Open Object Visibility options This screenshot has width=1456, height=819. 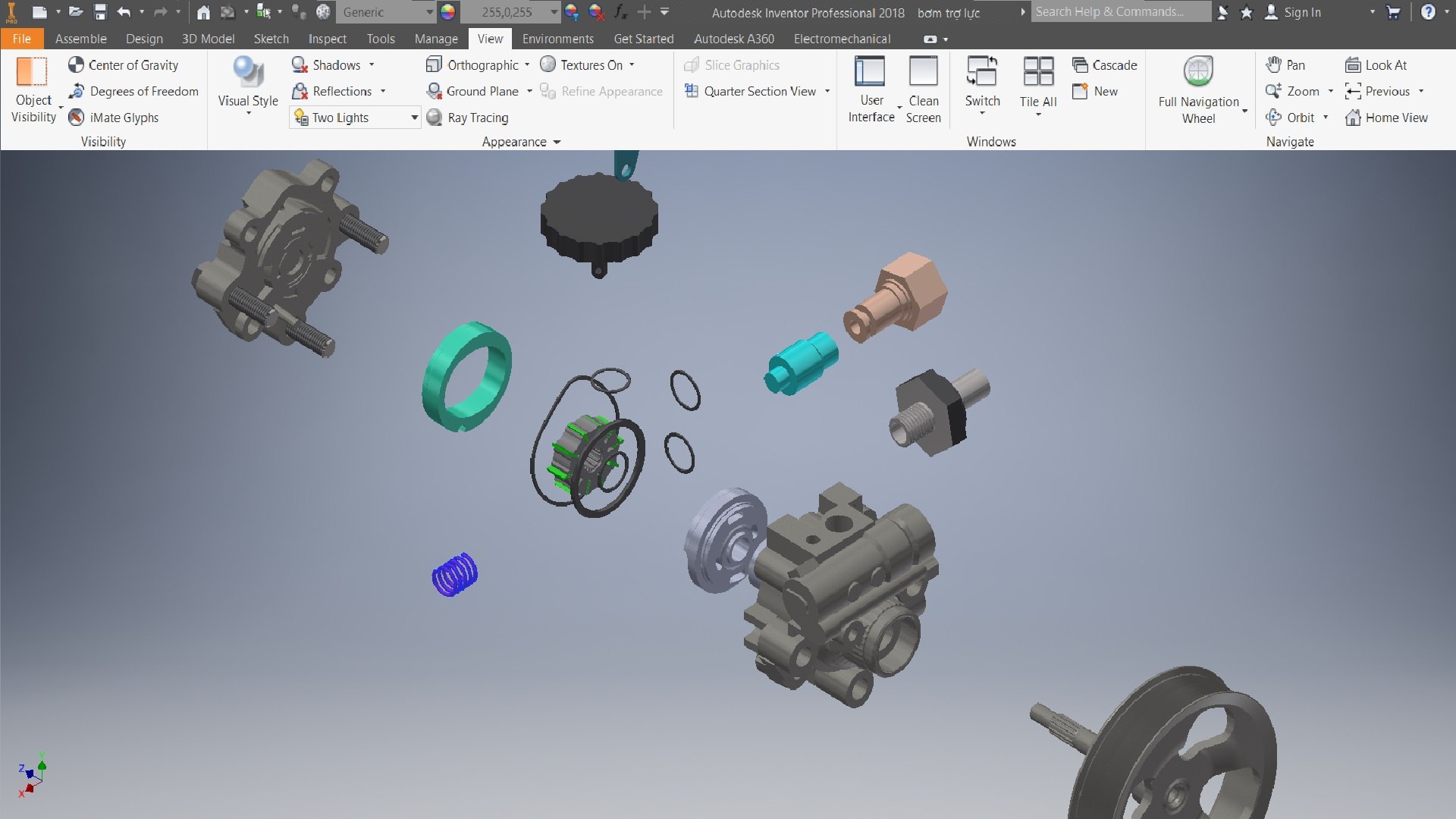coord(33,90)
